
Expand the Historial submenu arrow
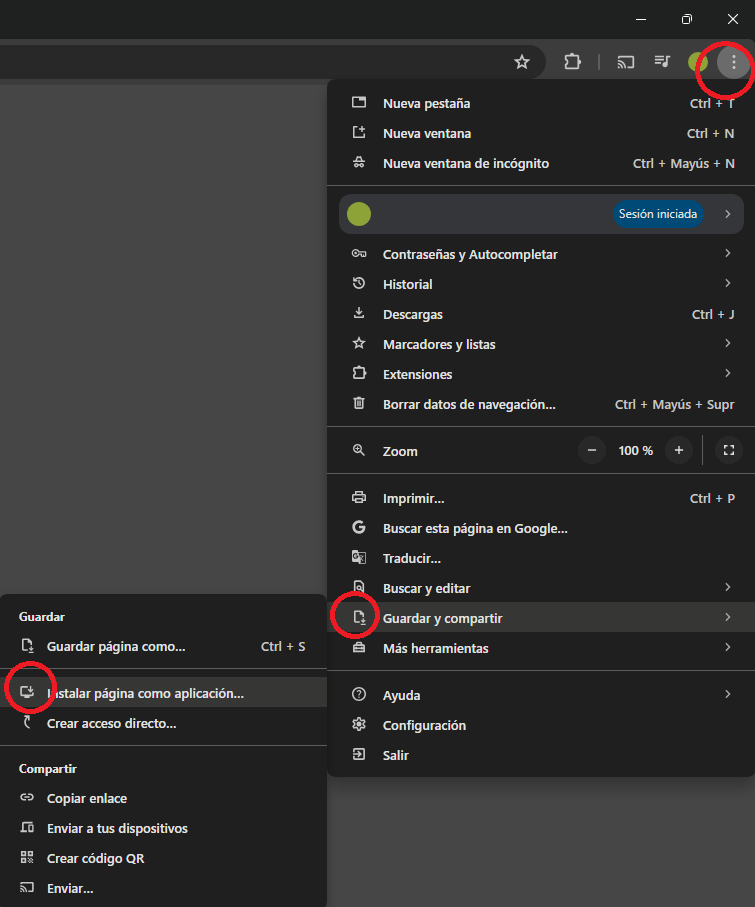click(x=727, y=283)
